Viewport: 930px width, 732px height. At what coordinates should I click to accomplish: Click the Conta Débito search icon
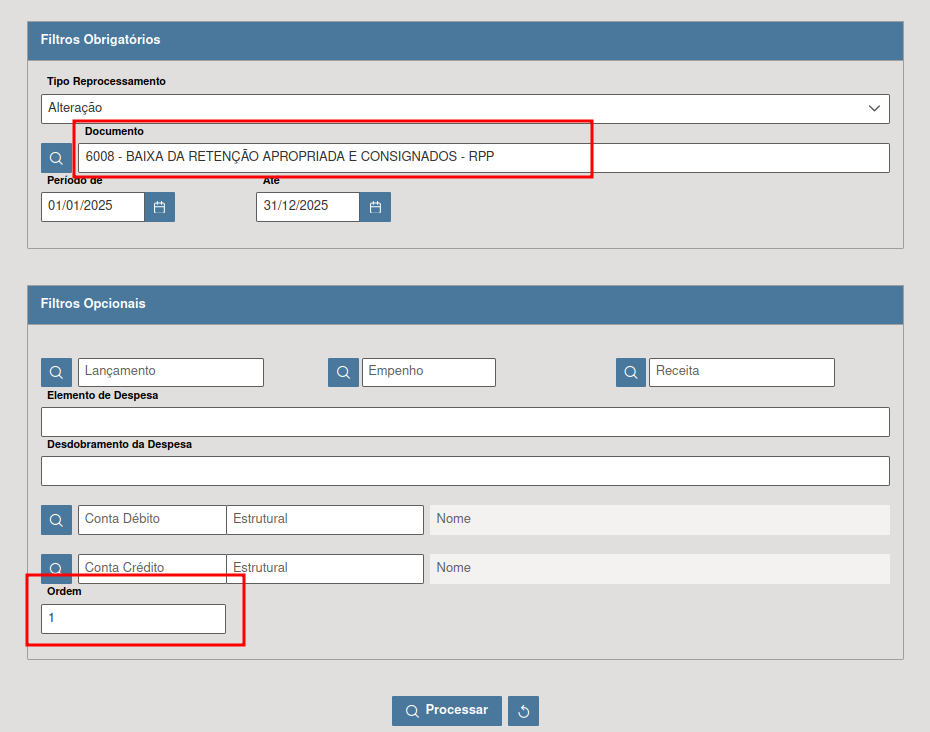56,520
